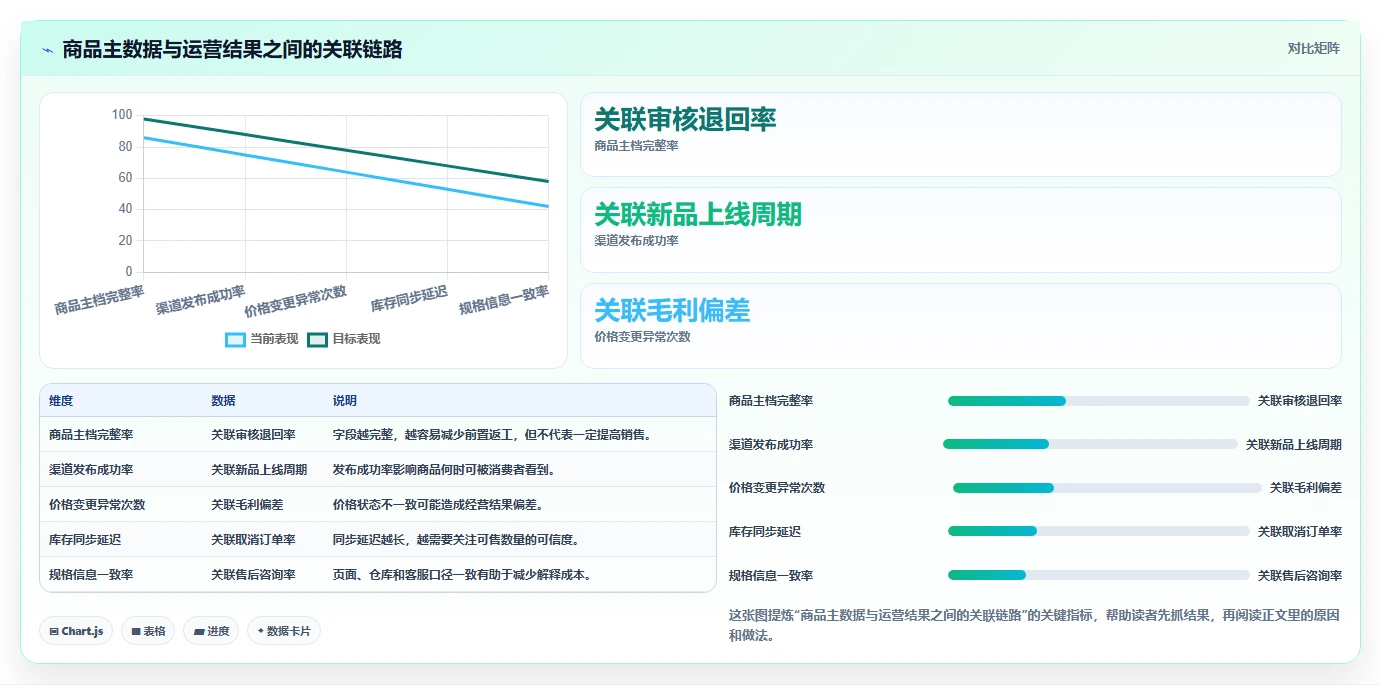Click 关联售后咨询率 label right of progress bar
The height and width of the screenshot is (685, 1381).
tap(1300, 576)
